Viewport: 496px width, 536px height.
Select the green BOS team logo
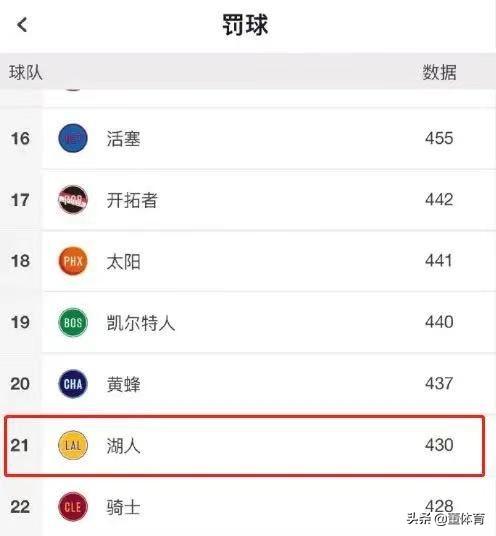click(73, 322)
